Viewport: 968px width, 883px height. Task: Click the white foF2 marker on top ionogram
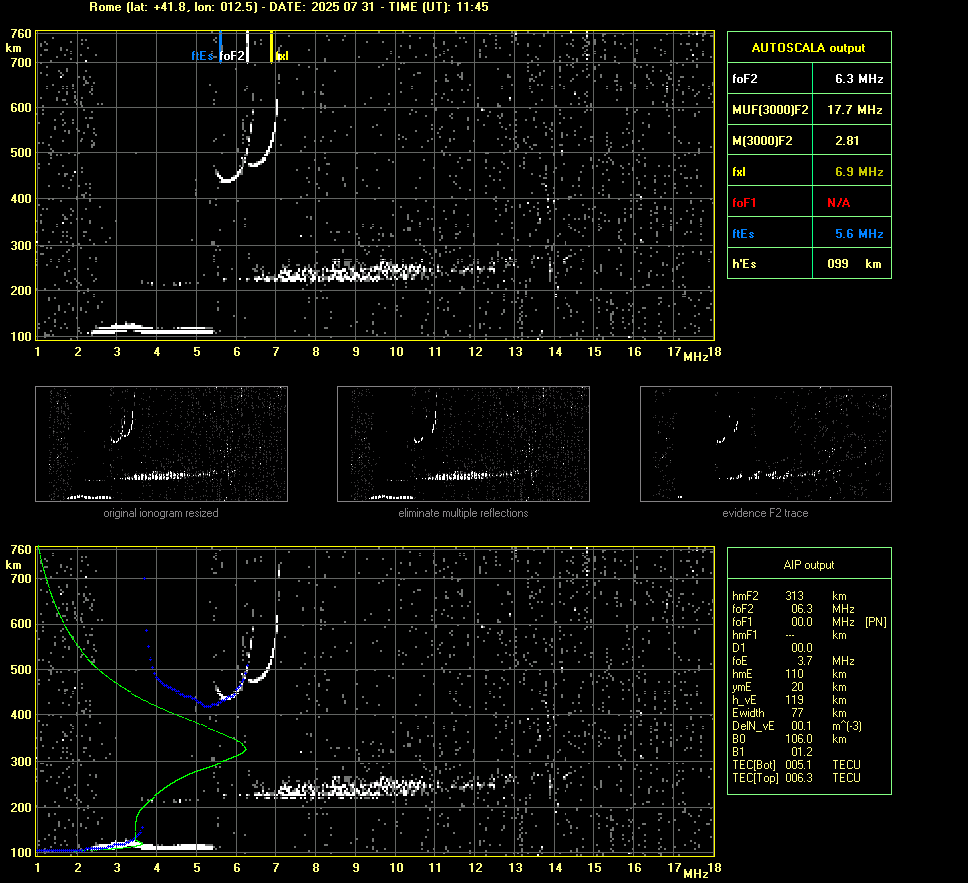tap(248, 47)
